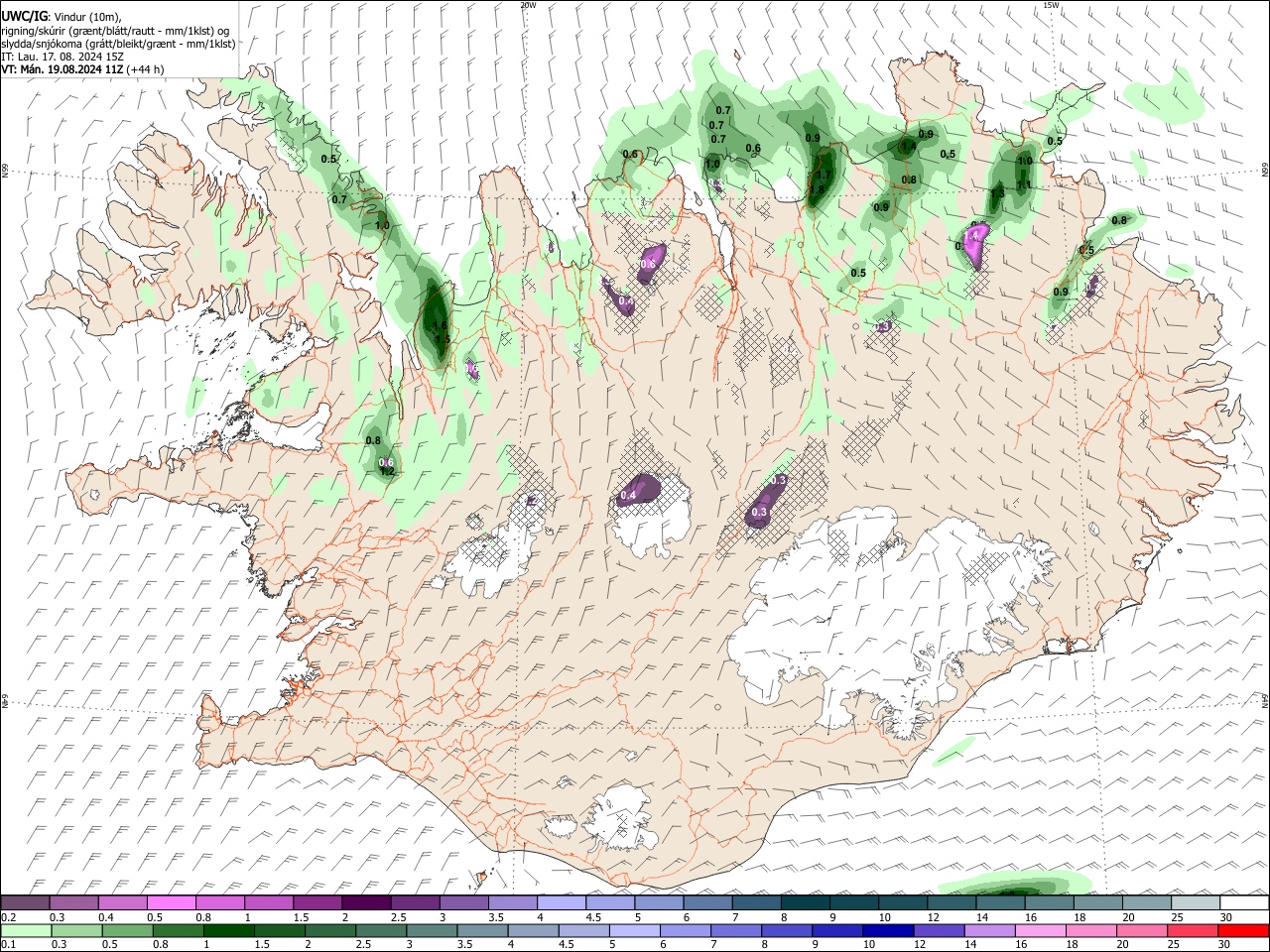Image resolution: width=1270 pixels, height=952 pixels.
Task: Pick the deep navy blue 10 mm rain swatch
Action: pos(887,930)
